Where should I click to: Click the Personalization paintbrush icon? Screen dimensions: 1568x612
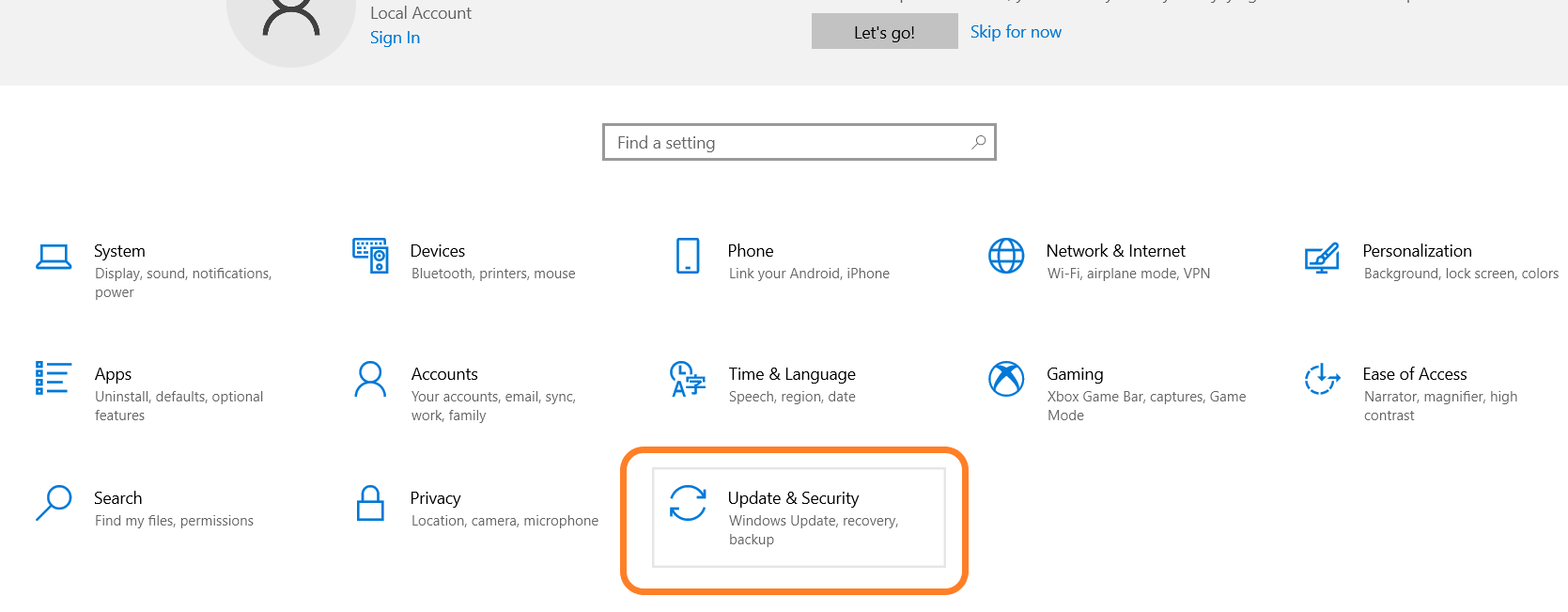1322,257
